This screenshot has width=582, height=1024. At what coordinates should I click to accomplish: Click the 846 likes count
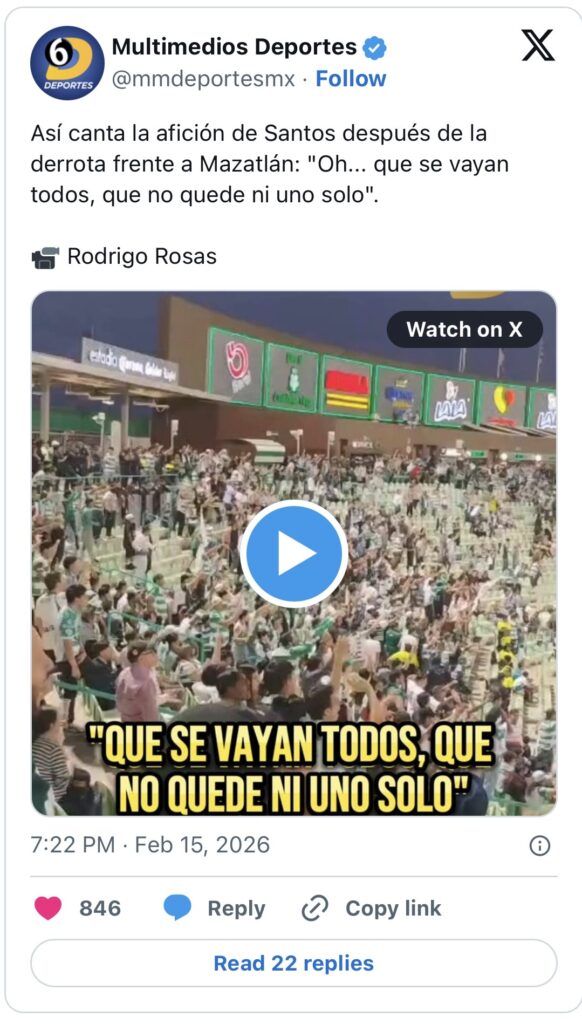coord(100,908)
